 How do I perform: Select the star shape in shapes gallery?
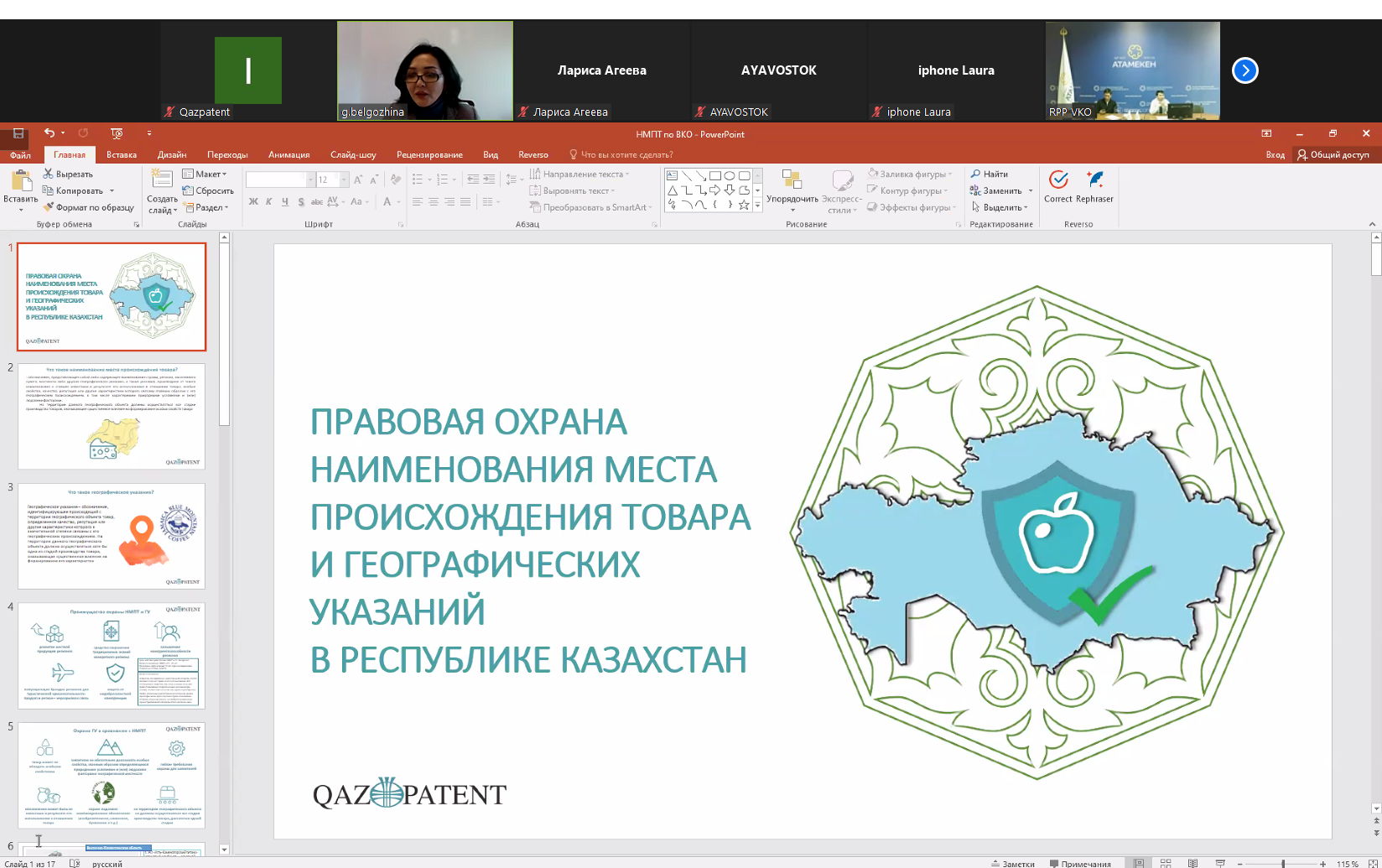pos(744,205)
